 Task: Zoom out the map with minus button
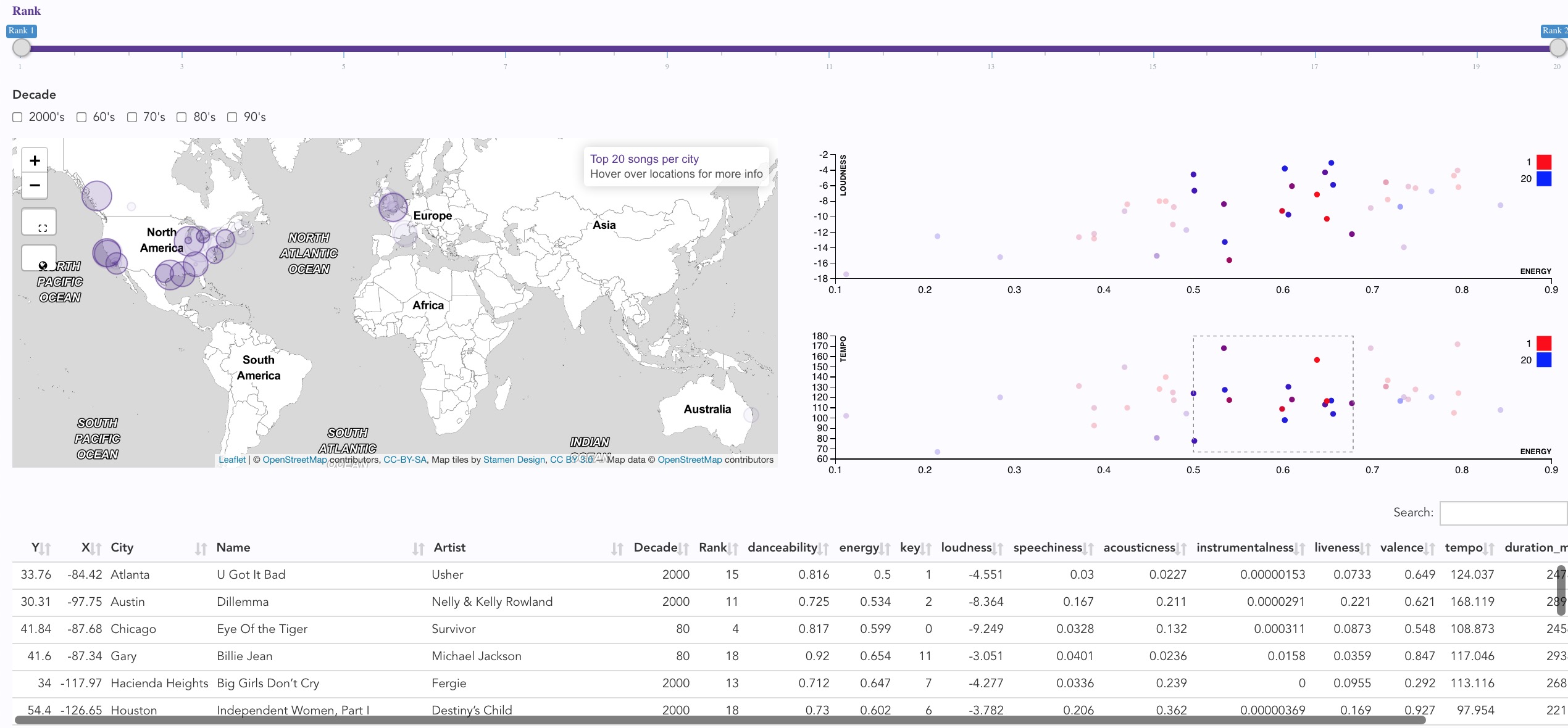[35, 185]
